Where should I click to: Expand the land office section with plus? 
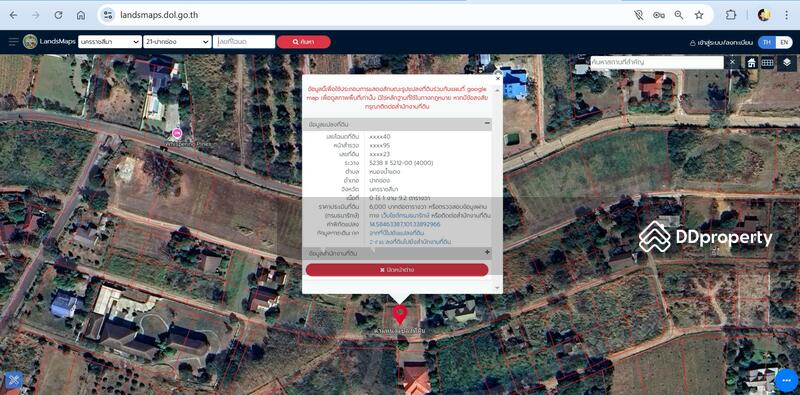click(487, 253)
